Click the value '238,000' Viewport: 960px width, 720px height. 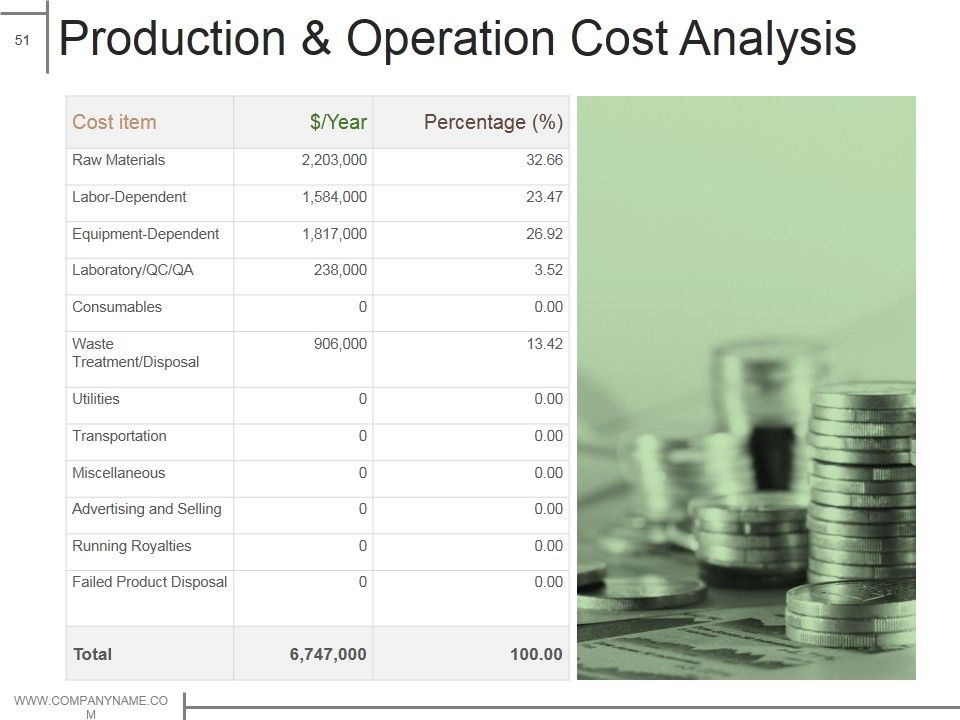click(x=340, y=270)
